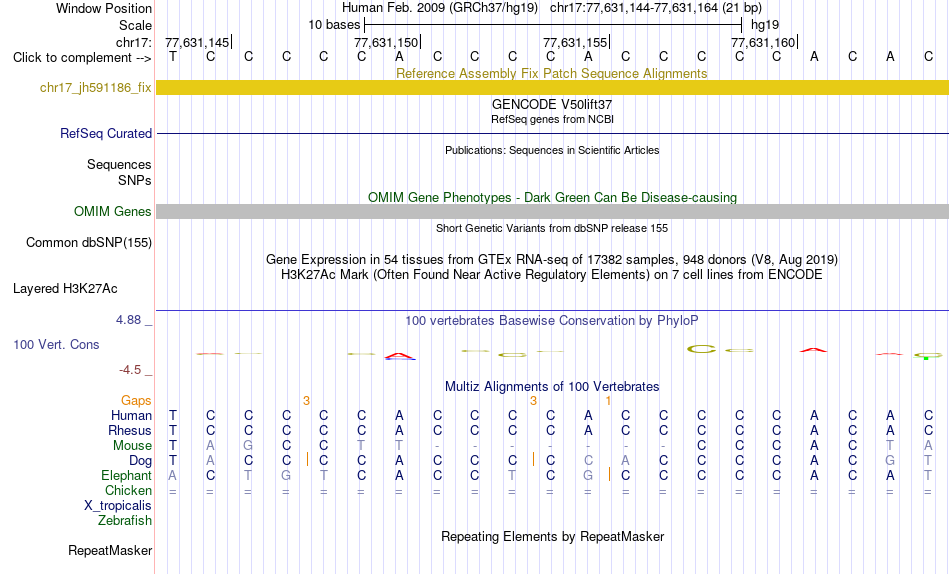Click 'Short Genetic Variants from dbSNP release 155' title
950x574 pixels.
point(552,229)
